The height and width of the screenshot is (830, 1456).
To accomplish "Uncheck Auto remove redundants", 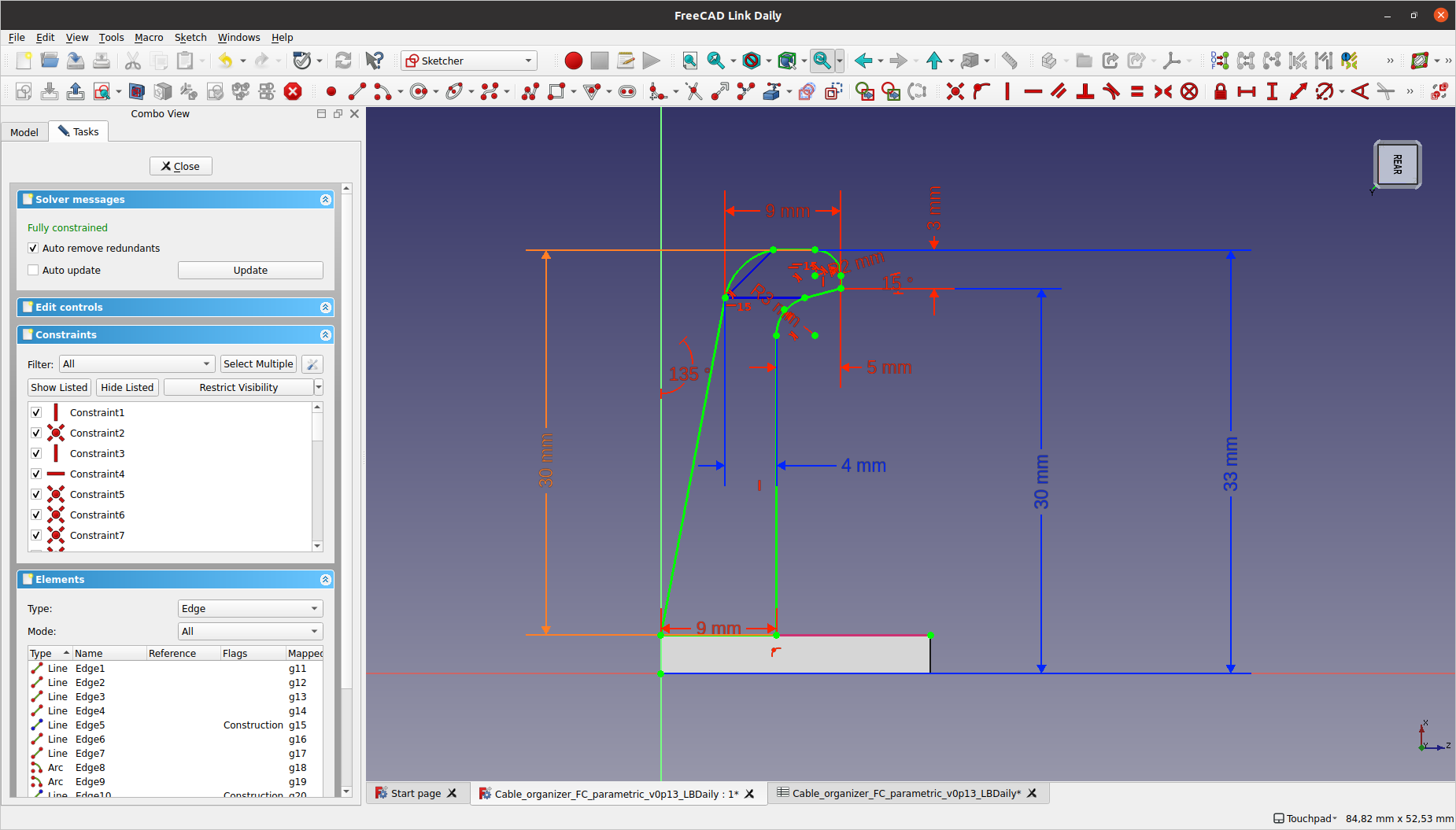I will coord(33,248).
